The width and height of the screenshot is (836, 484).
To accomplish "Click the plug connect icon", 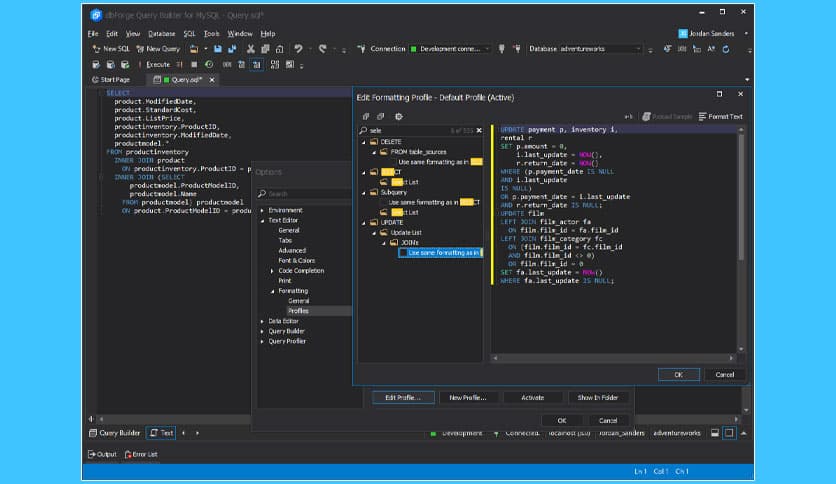I will [502, 49].
